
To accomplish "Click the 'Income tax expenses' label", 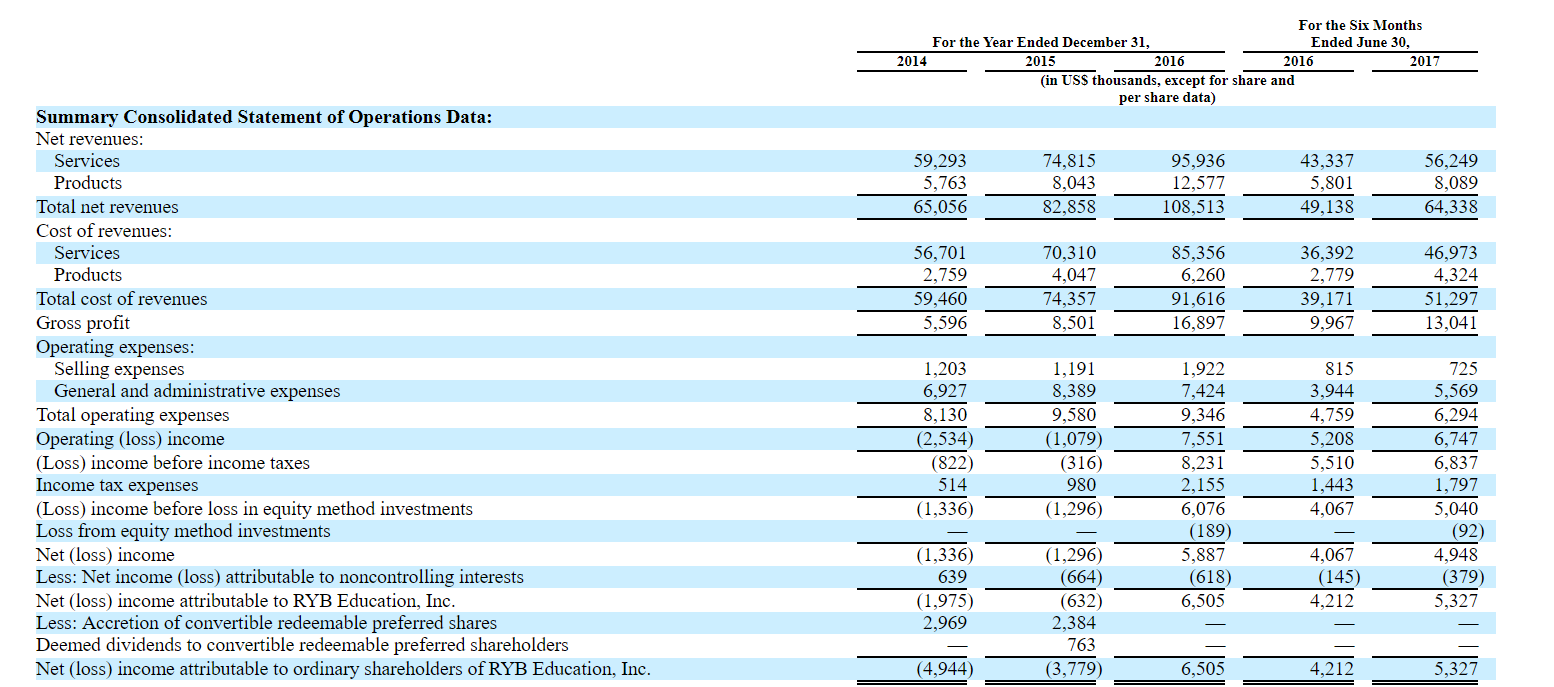I will click(117, 485).
